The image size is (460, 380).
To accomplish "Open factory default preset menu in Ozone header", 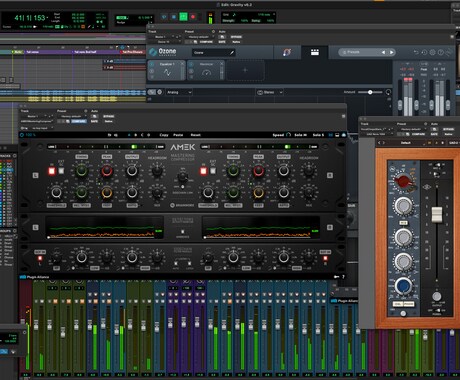I will pos(199,37).
